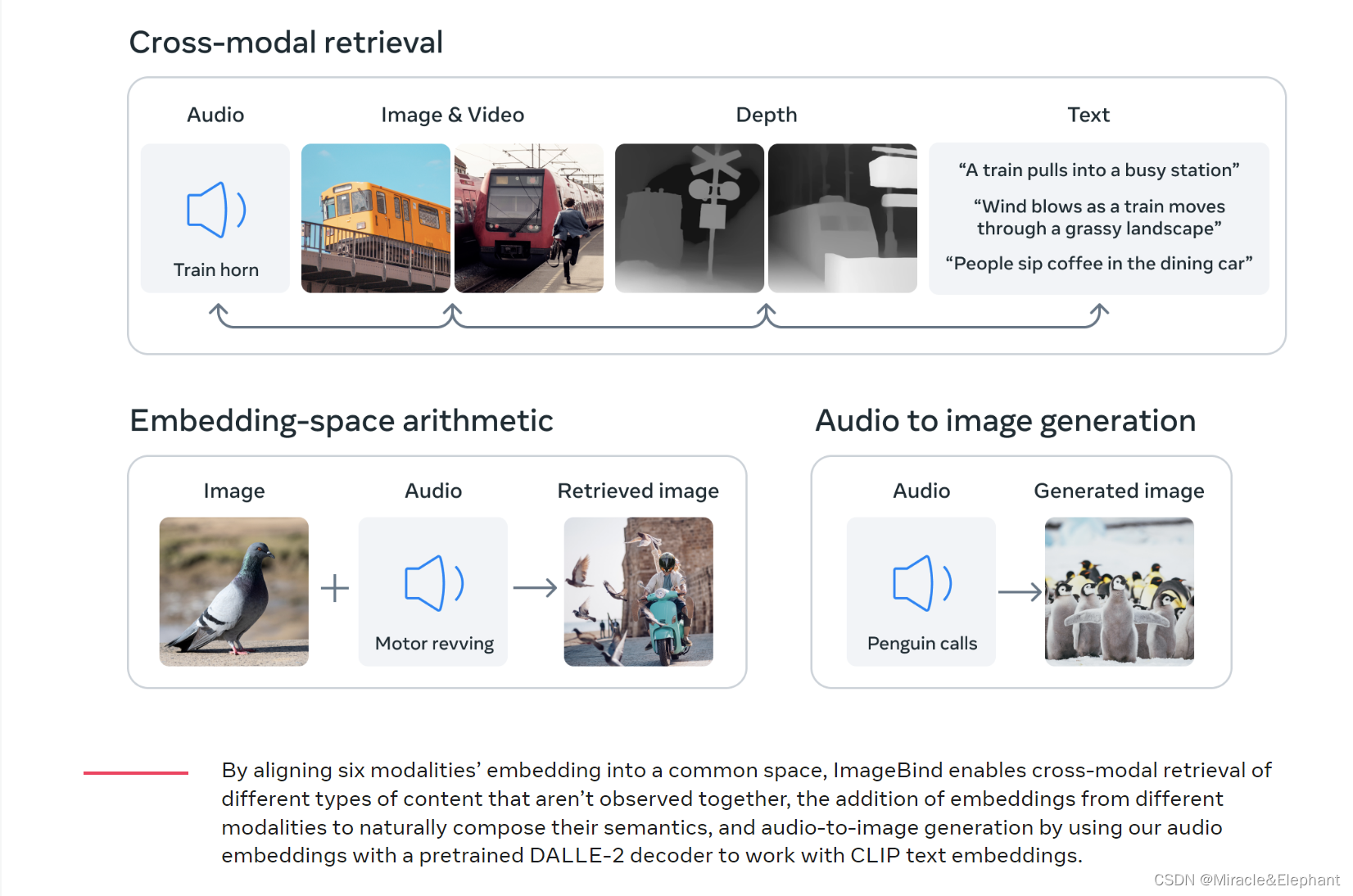Open the depth map with railroad crossing sign
This screenshot has height=896, width=1353.
click(690, 218)
